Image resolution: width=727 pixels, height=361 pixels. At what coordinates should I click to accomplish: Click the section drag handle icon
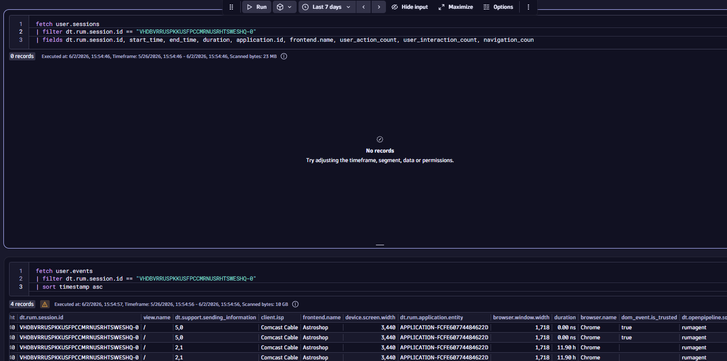[x=231, y=7]
